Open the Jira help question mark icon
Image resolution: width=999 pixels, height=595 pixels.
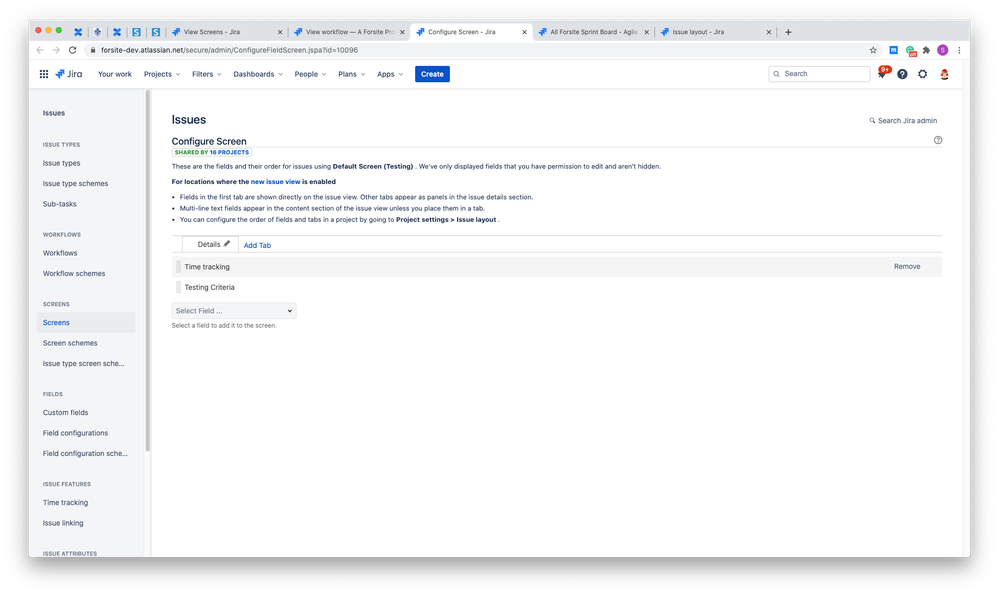click(x=902, y=74)
